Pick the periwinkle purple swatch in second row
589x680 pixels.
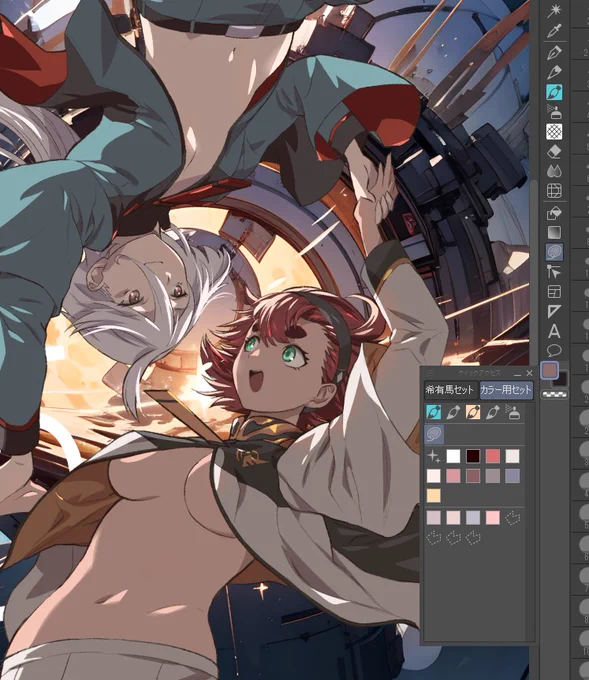point(512,476)
